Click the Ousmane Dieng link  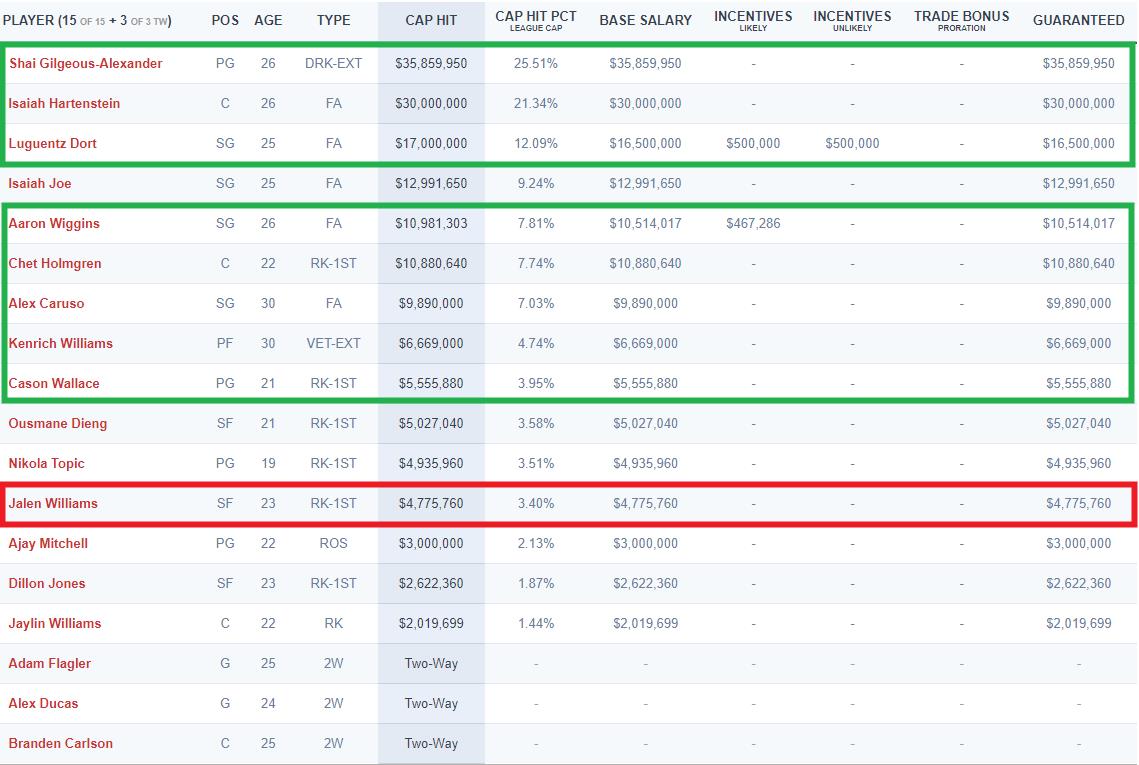(58, 423)
